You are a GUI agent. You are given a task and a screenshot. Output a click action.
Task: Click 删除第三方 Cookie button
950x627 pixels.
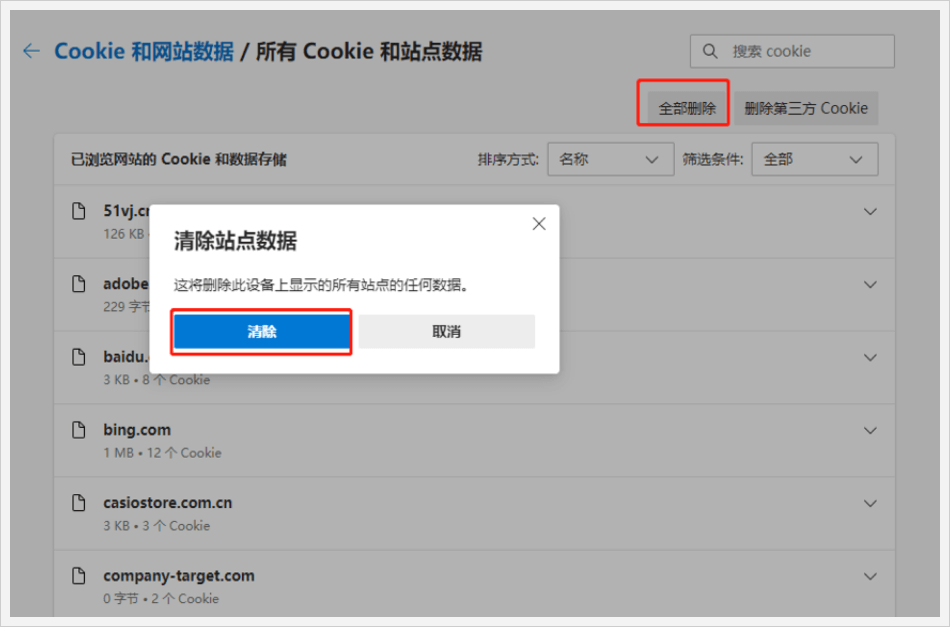point(806,108)
